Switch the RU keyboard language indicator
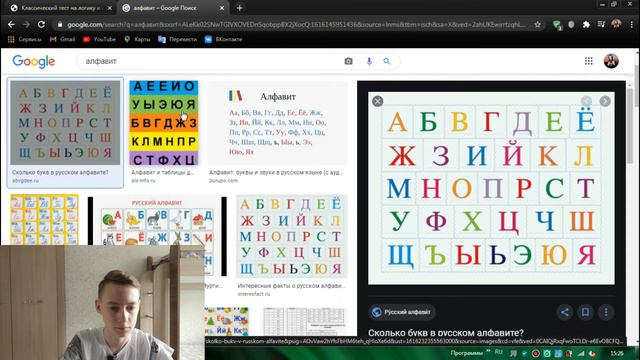Screen dimensions: 640x360 coord(498,352)
